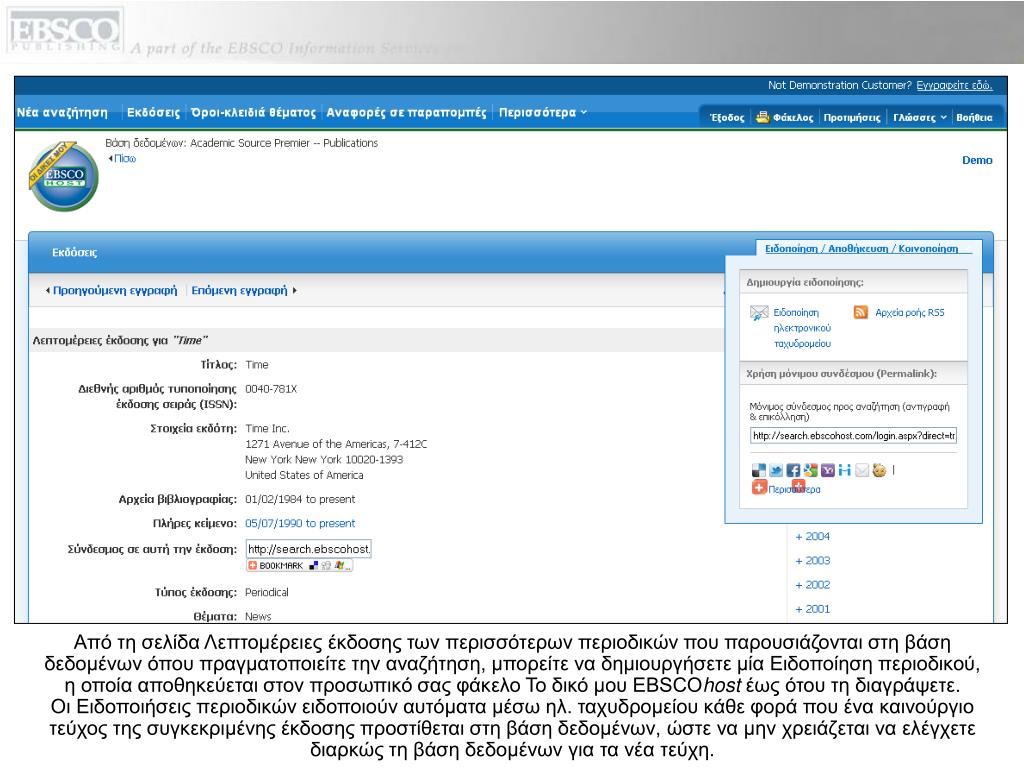Viewport: 1024px width, 768px height.
Task: Click the permalink URL field in alert panel
Action: [853, 436]
